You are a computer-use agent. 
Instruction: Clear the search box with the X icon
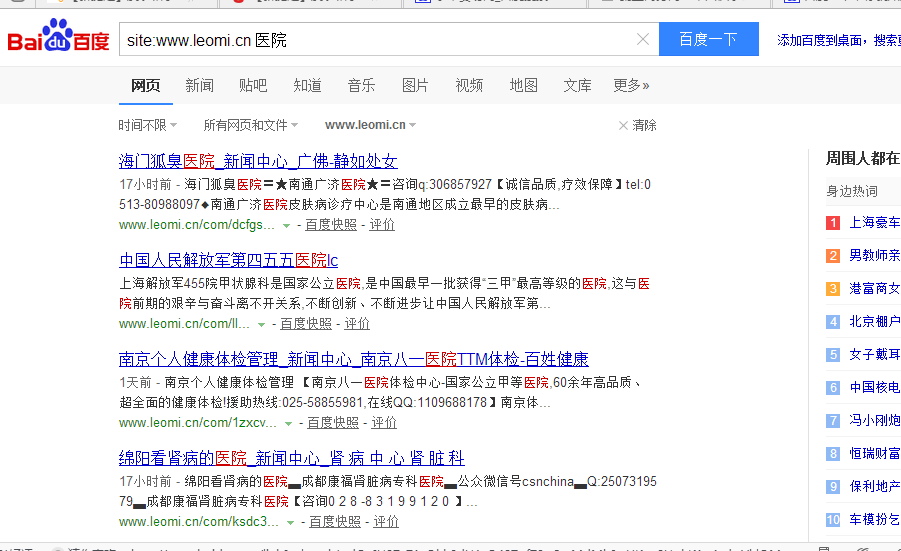tap(643, 39)
